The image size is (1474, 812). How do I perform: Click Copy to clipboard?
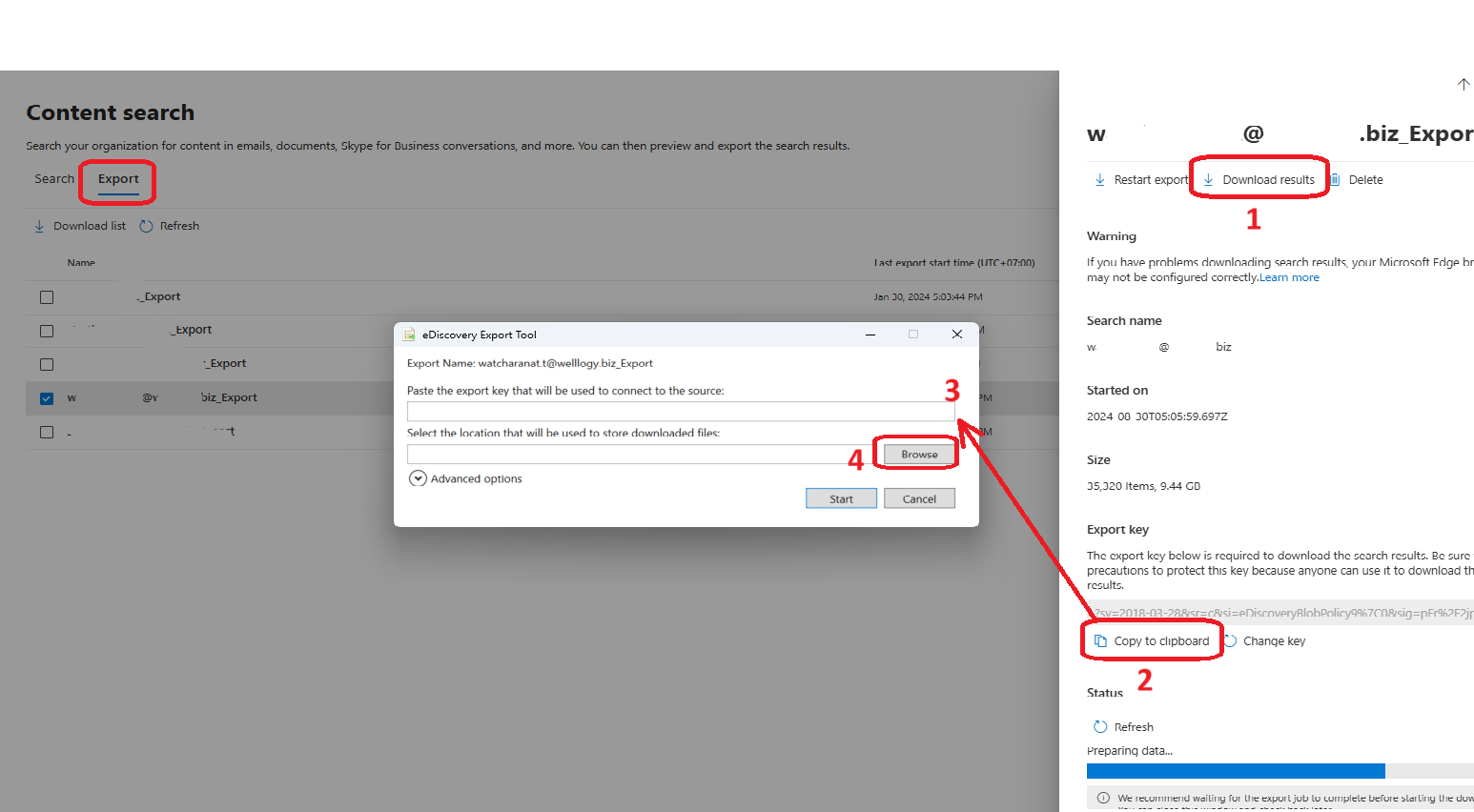(1152, 641)
